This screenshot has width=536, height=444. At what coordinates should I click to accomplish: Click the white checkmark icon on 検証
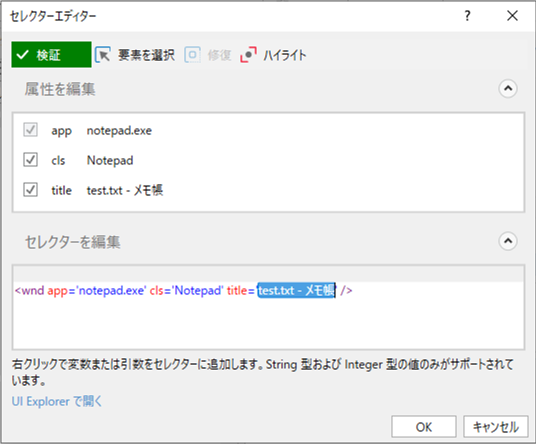tap(23, 55)
